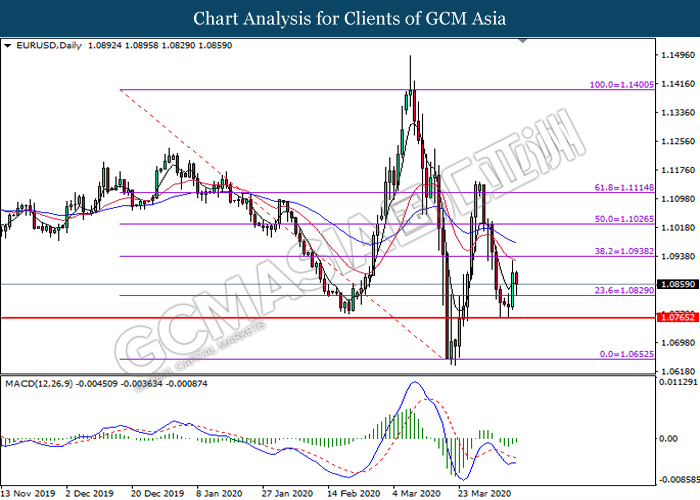Click the 1.12560 price axis value
This screenshot has height=500, width=700.
tap(678, 141)
